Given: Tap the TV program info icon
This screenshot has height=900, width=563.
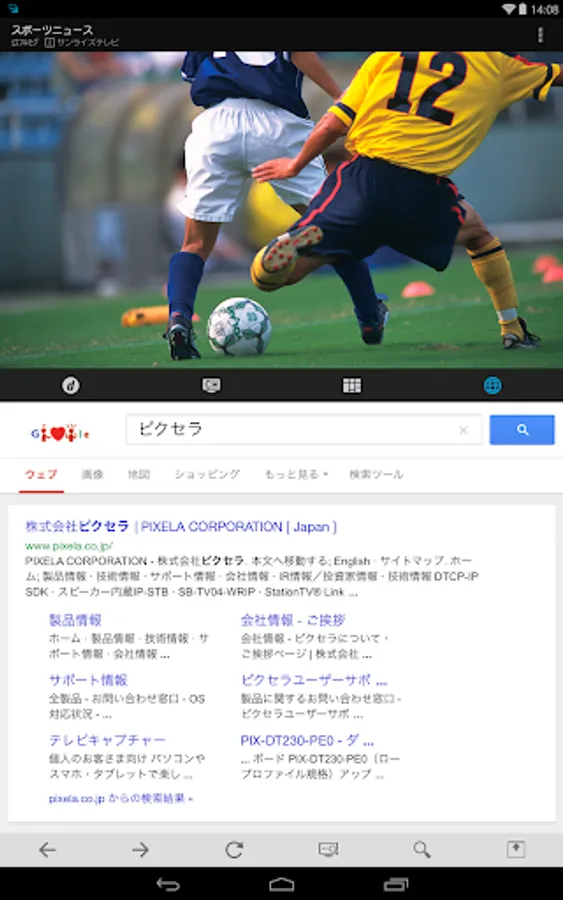Looking at the screenshot, I should pos(211,385).
